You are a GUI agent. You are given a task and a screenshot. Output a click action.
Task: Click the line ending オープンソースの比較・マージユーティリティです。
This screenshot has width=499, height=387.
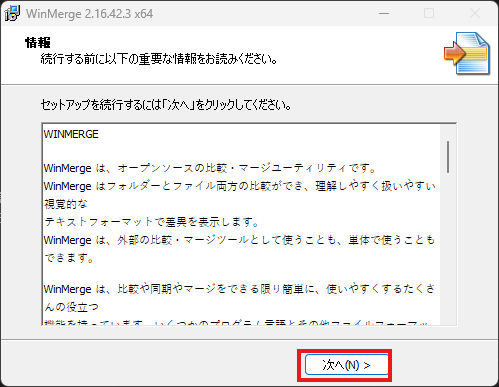click(210, 168)
